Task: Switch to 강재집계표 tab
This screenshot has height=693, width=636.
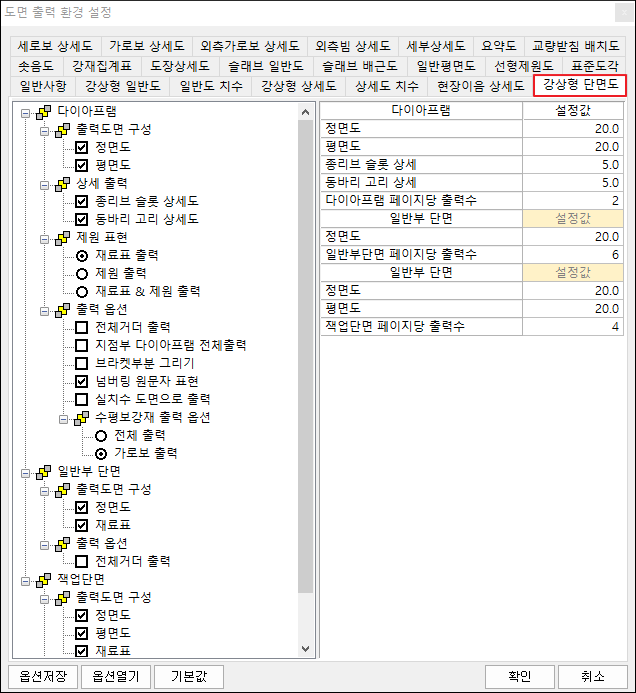Action: (x=102, y=66)
